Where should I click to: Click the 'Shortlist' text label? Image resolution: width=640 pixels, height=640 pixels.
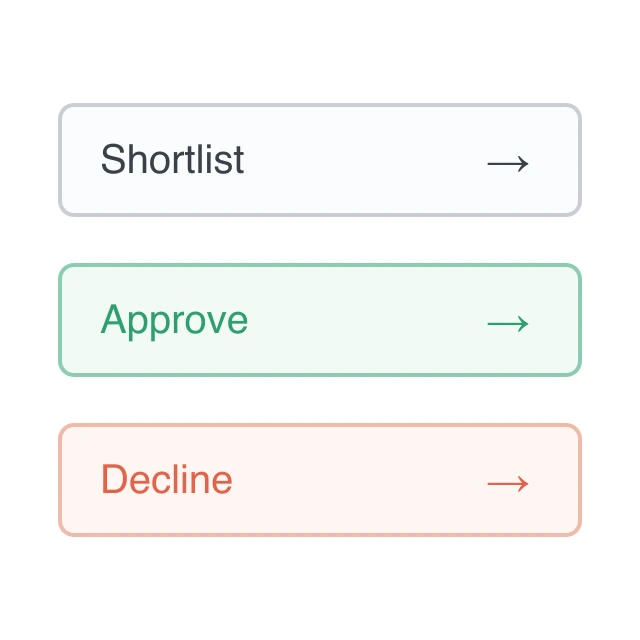pos(172,159)
